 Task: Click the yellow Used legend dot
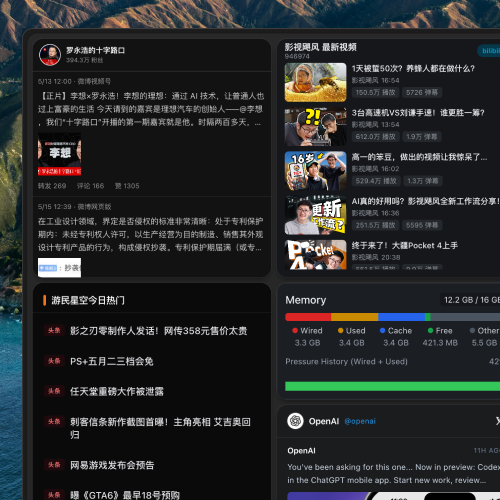pyautogui.click(x=340, y=331)
